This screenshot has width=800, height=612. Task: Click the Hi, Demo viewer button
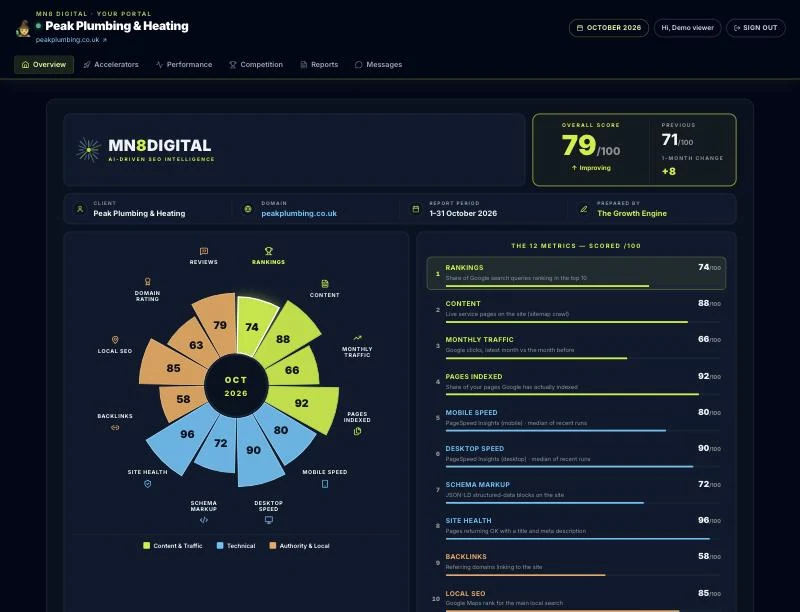[x=687, y=28]
